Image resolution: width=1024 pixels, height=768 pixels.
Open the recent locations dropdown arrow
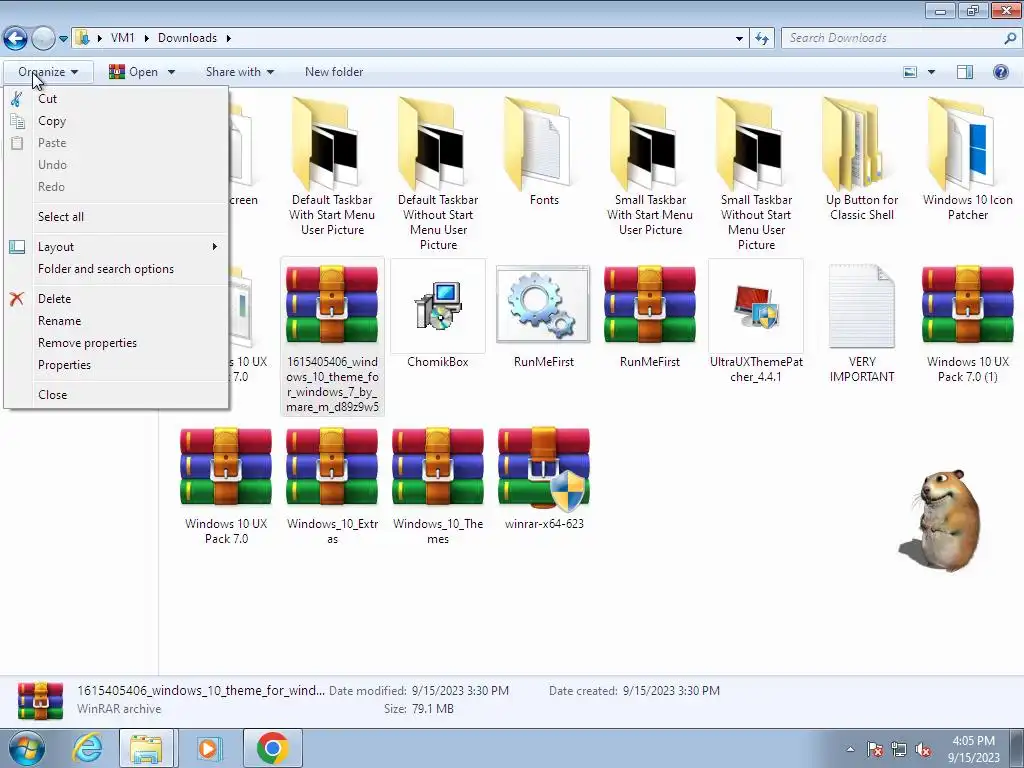(x=63, y=39)
